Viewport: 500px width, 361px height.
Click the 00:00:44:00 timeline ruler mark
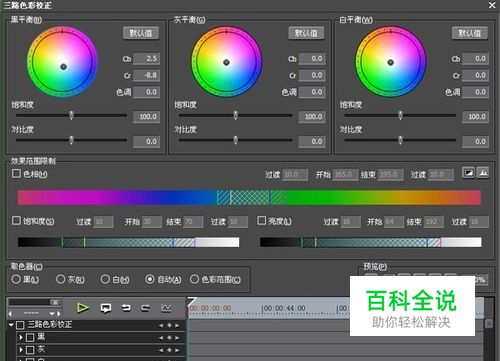pyautogui.click(x=284, y=309)
